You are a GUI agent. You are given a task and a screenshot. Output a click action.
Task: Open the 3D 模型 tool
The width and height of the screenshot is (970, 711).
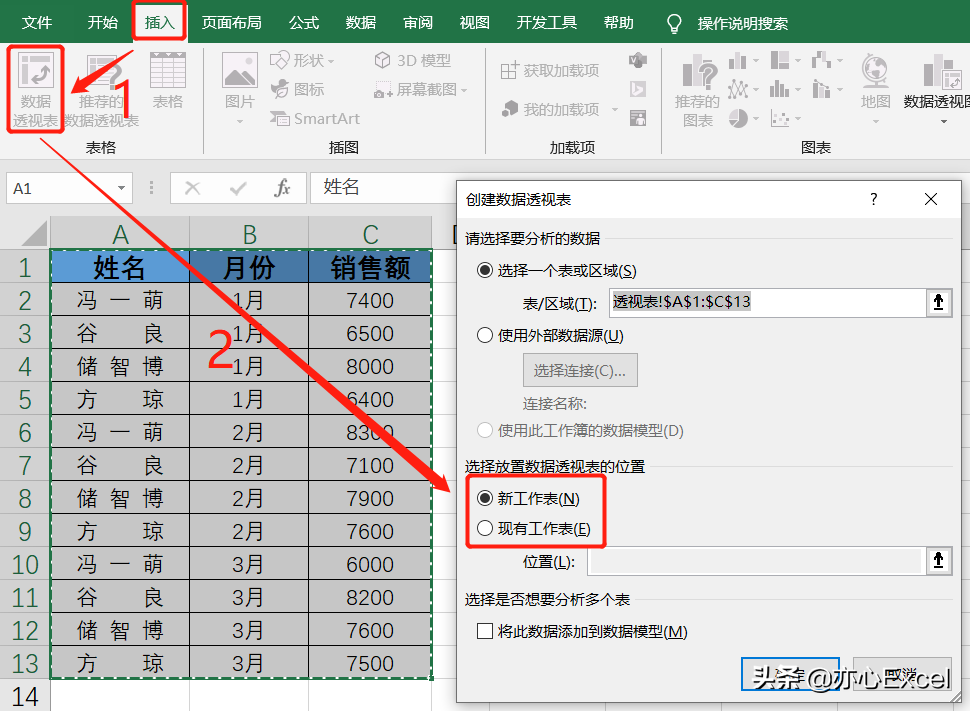tap(413, 60)
